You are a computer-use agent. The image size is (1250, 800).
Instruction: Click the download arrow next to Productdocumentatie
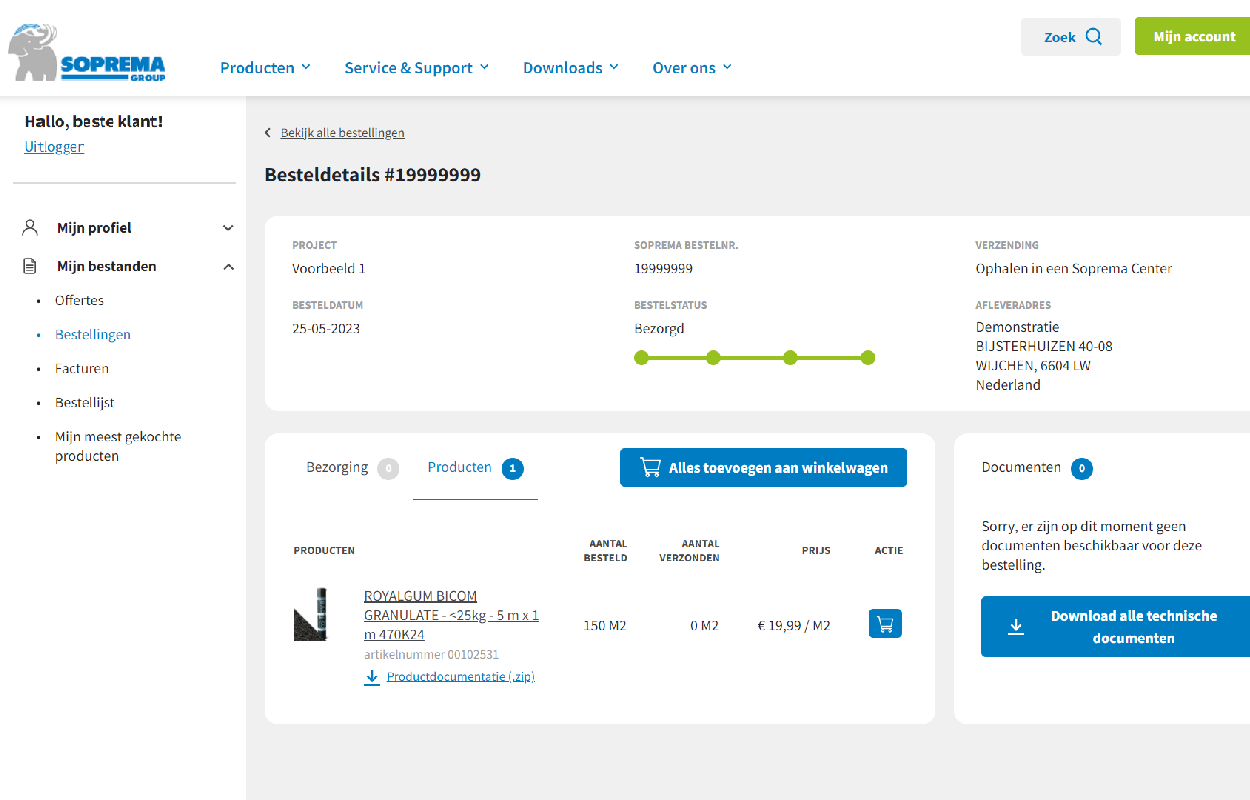[x=372, y=677]
